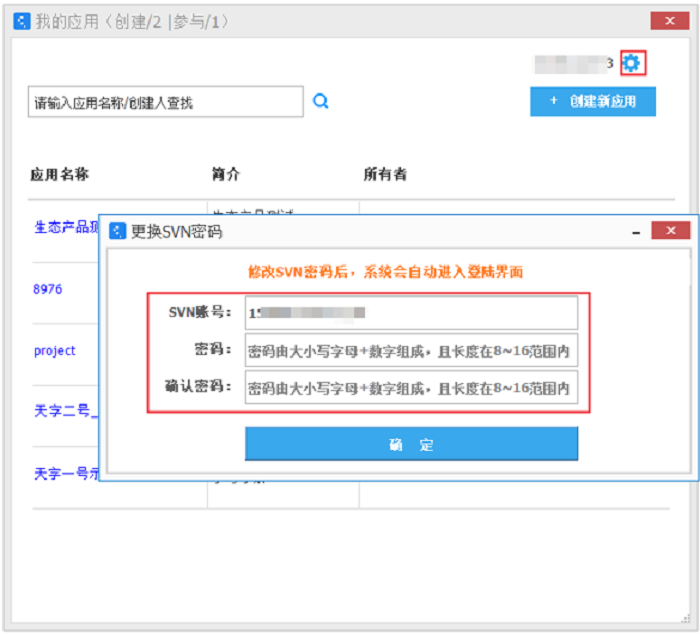Open the 8976 application link

[48, 289]
